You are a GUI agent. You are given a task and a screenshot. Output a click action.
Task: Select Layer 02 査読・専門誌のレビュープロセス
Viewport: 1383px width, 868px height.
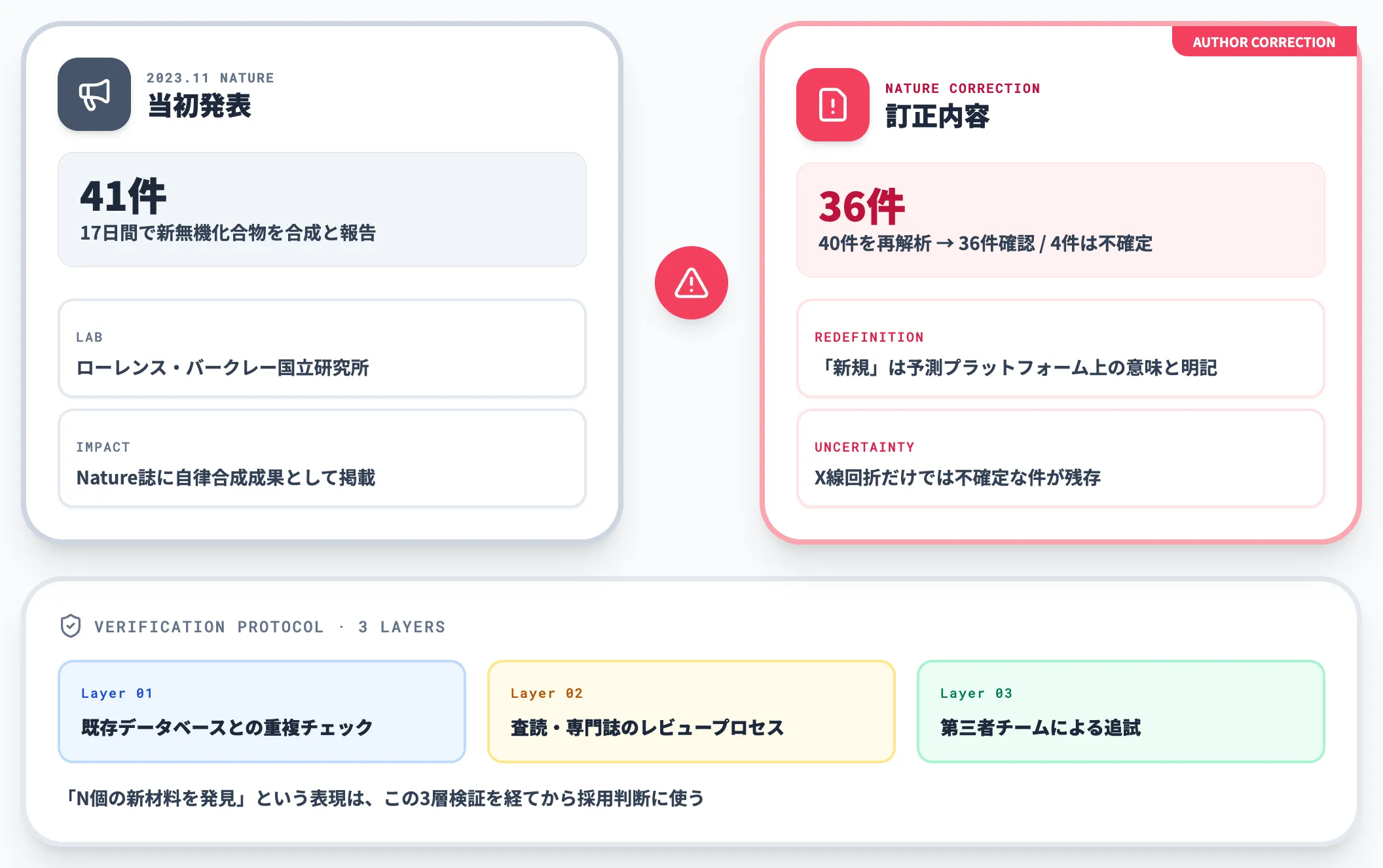[691, 712]
